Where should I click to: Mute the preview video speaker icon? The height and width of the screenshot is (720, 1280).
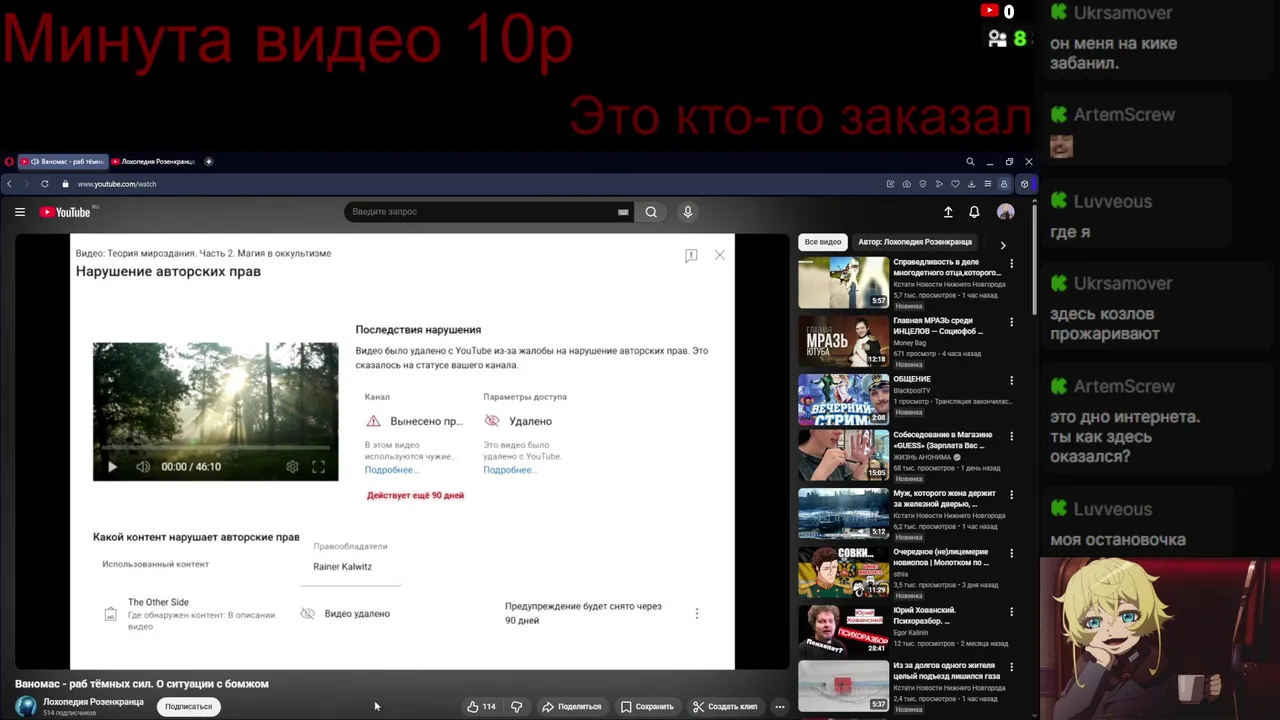tap(143, 467)
